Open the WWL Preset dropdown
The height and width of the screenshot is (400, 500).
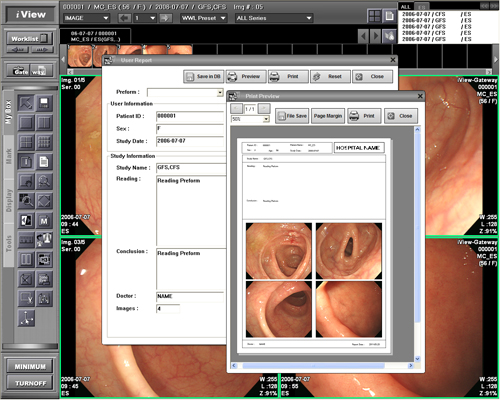203,18
